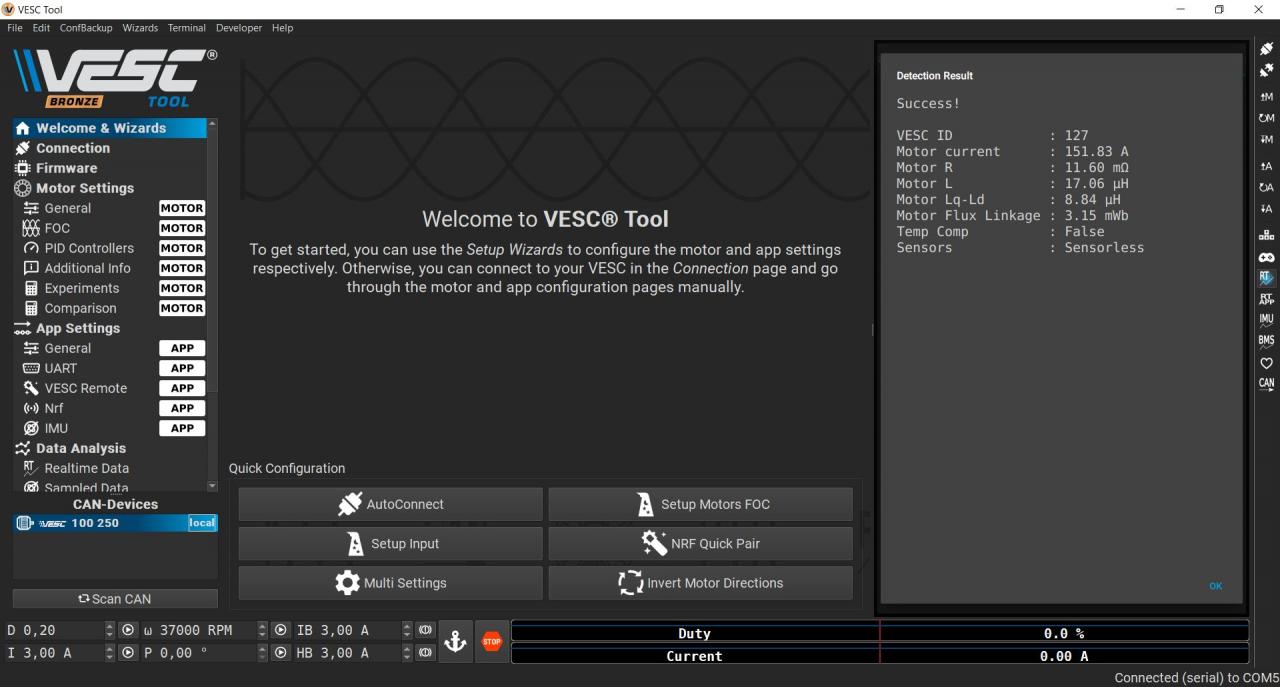1280x687 pixels.
Task: Click stepper arrows on IB 3,00 A field
Action: tap(406, 631)
